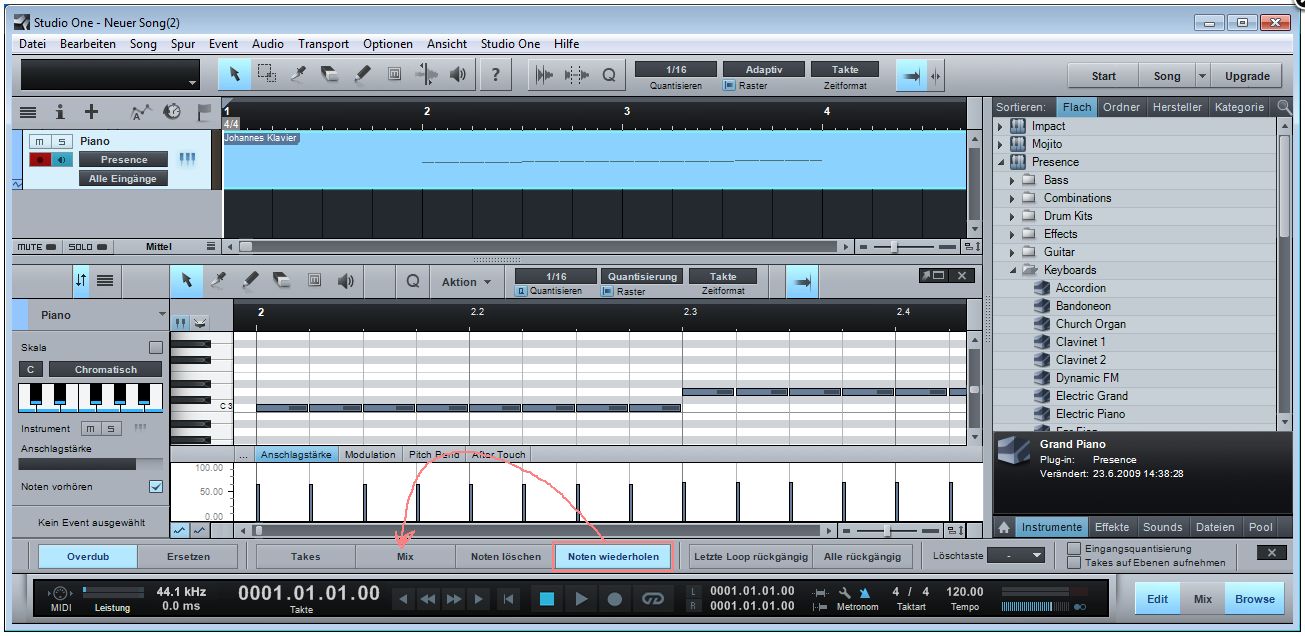Open the Aktion dropdown menu

[466, 282]
